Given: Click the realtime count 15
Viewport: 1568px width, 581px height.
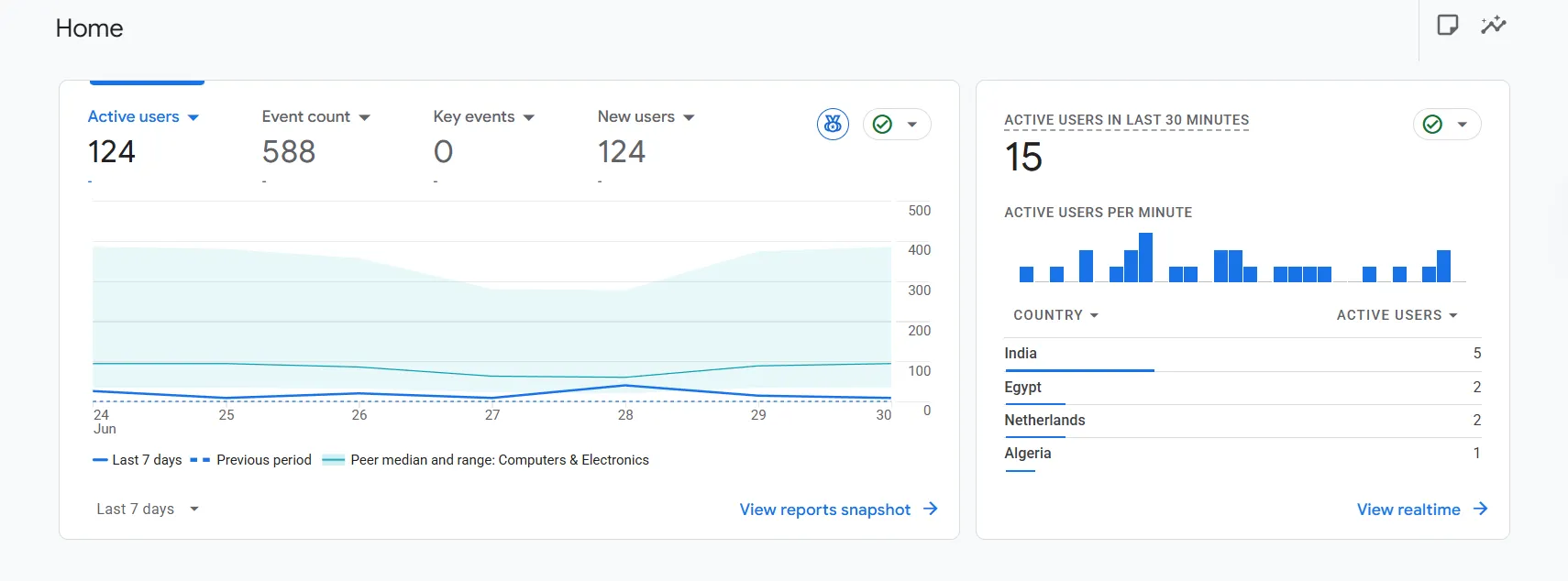Looking at the screenshot, I should coord(1023,158).
